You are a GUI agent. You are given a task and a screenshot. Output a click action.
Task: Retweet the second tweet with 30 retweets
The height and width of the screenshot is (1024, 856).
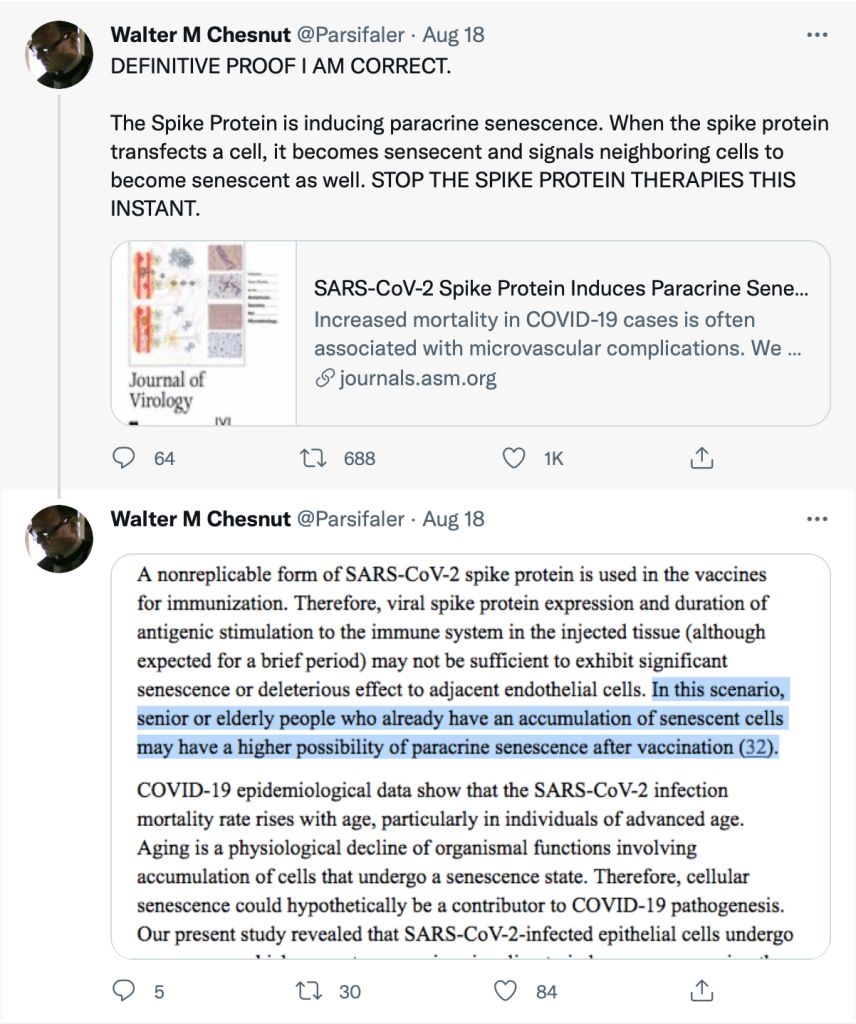313,991
